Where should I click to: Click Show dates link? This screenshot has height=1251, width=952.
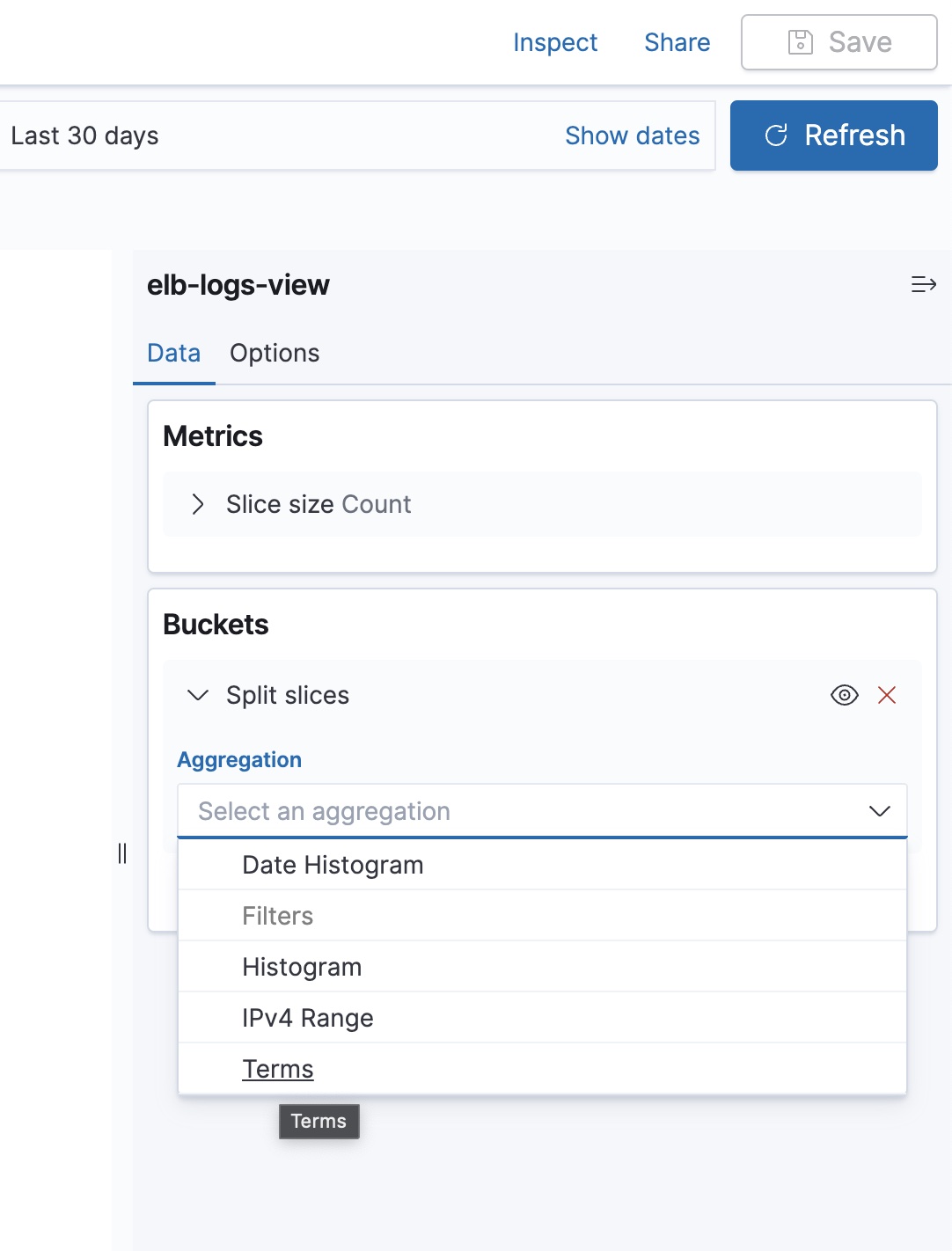(x=633, y=135)
